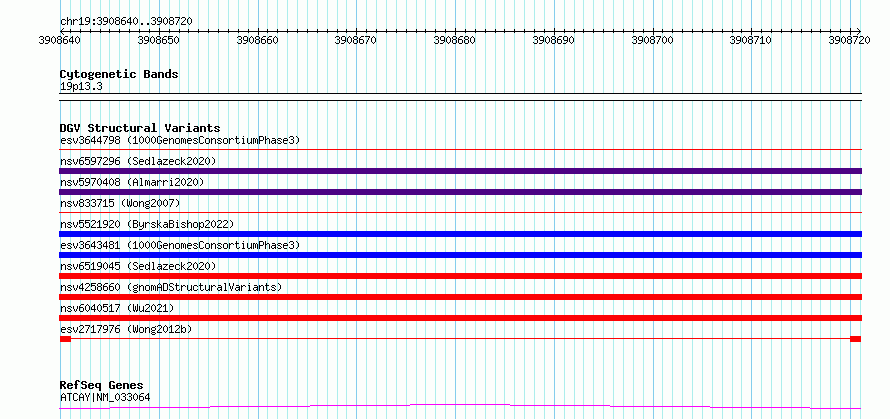This screenshot has height=419, width=890.
Task: Click ruler position 3908680
Action: coord(455,41)
